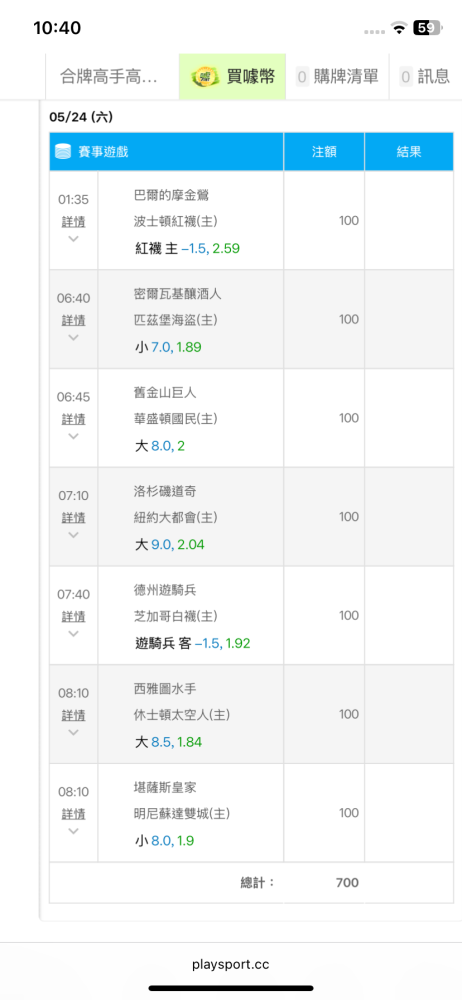Open 詳情 for 堪薩斯皇家 vs 明尼蘇達雙城

(x=73, y=814)
